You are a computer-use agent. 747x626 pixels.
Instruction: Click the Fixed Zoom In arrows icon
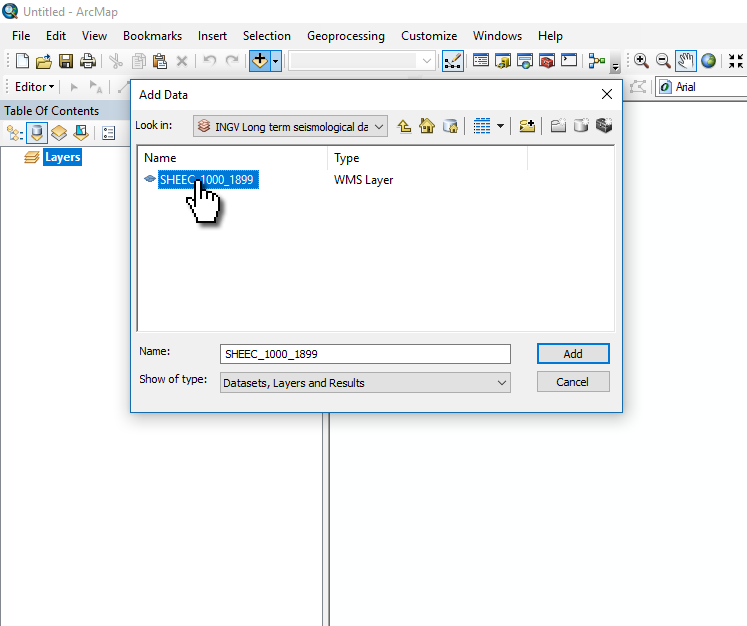736,61
